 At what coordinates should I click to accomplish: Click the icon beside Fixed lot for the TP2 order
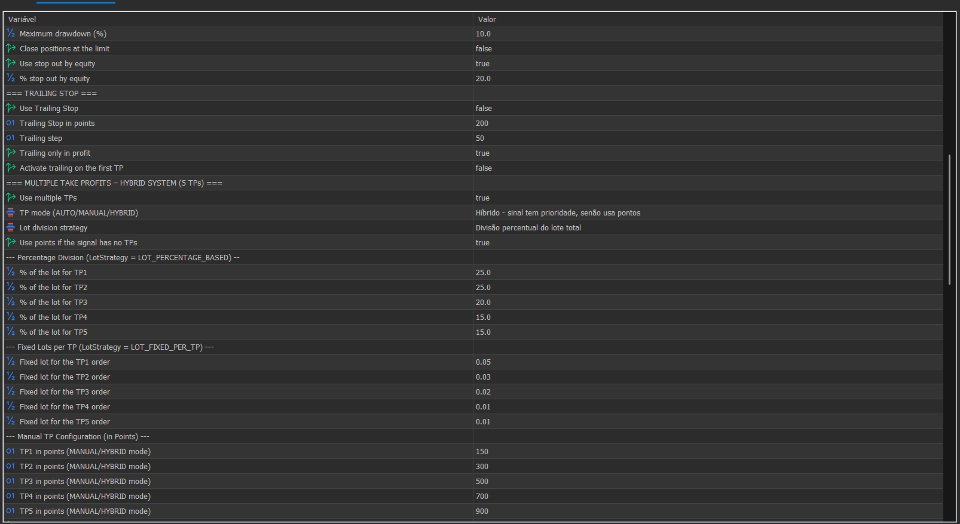10,377
